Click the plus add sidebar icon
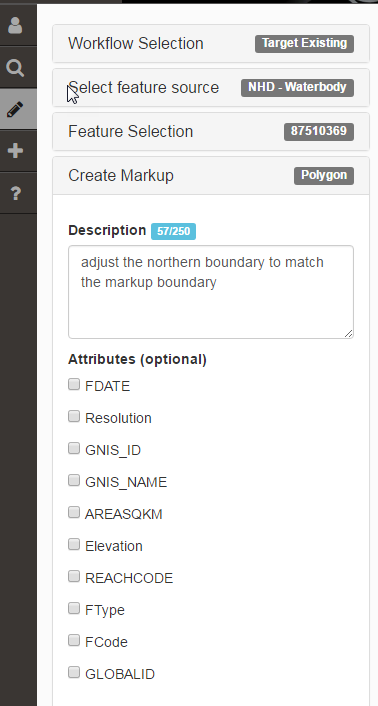Screen dimensions: 378x706 point(15,151)
